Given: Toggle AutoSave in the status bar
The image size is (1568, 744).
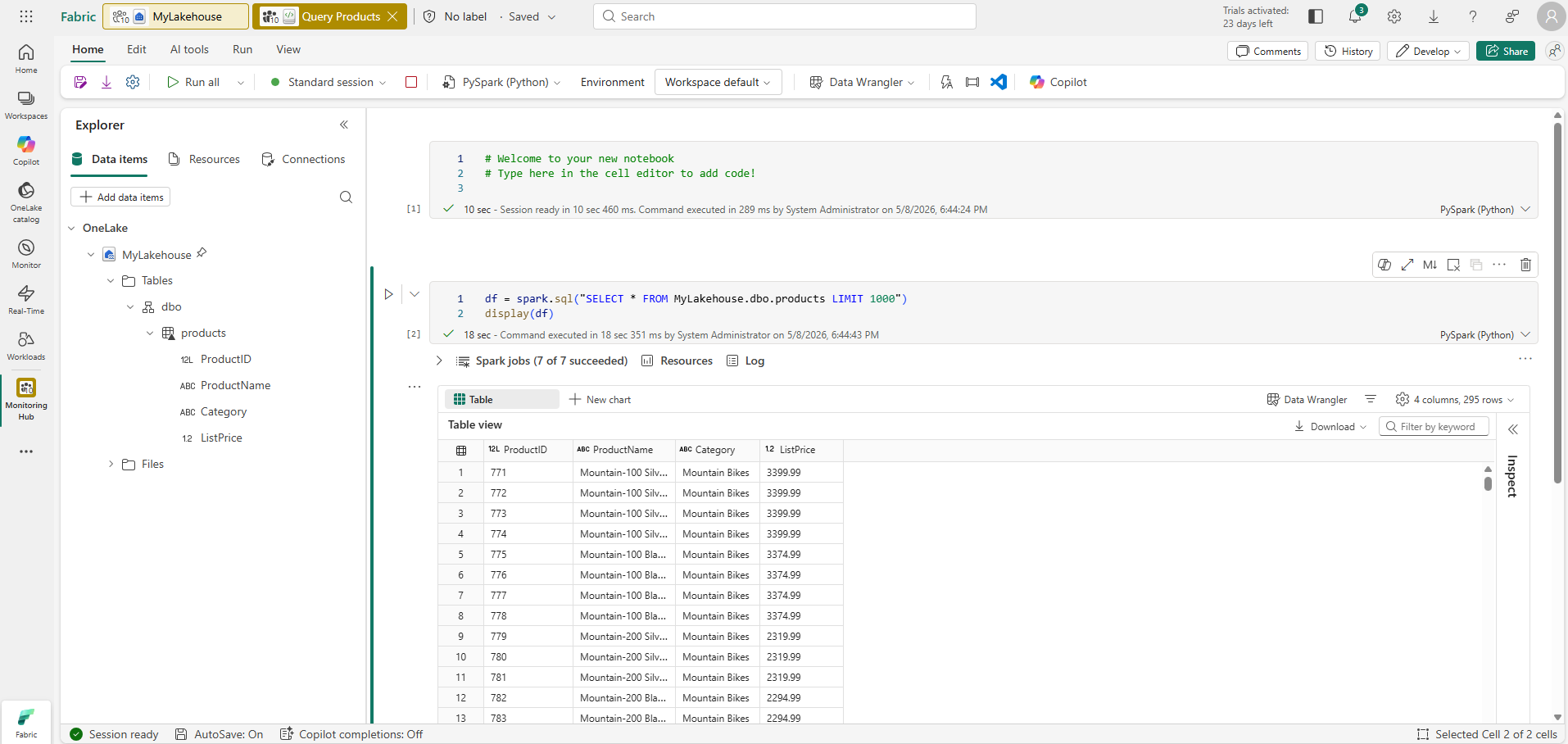Looking at the screenshot, I should point(220,734).
